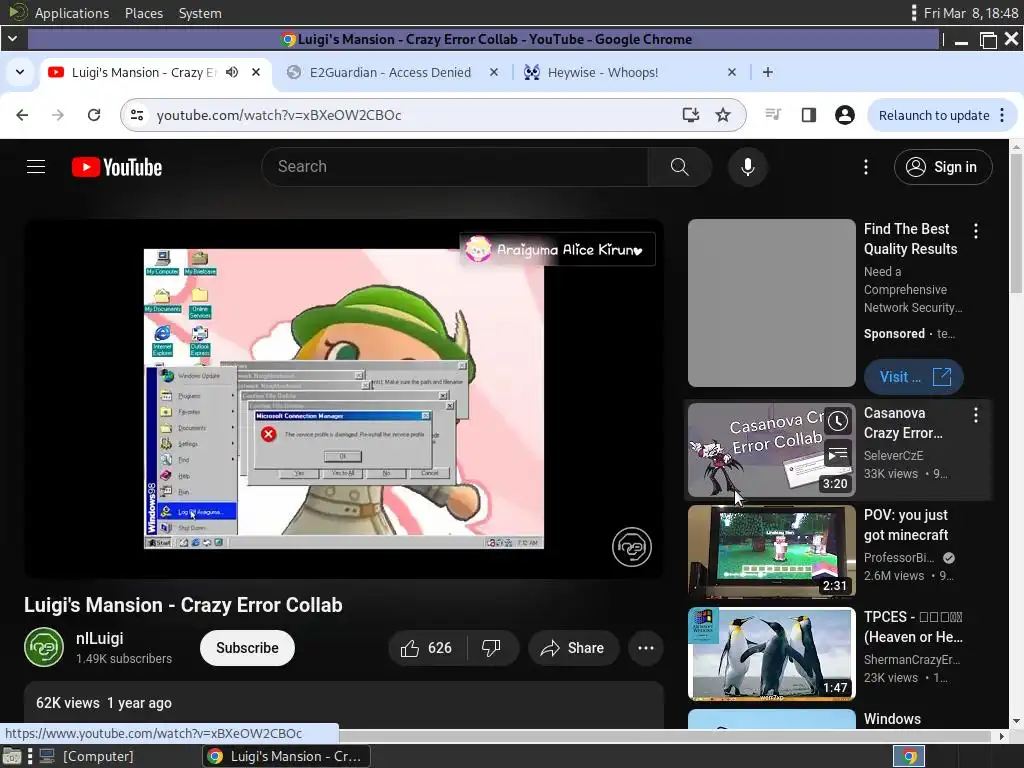Bookmark this page with star icon

pyautogui.click(x=723, y=115)
